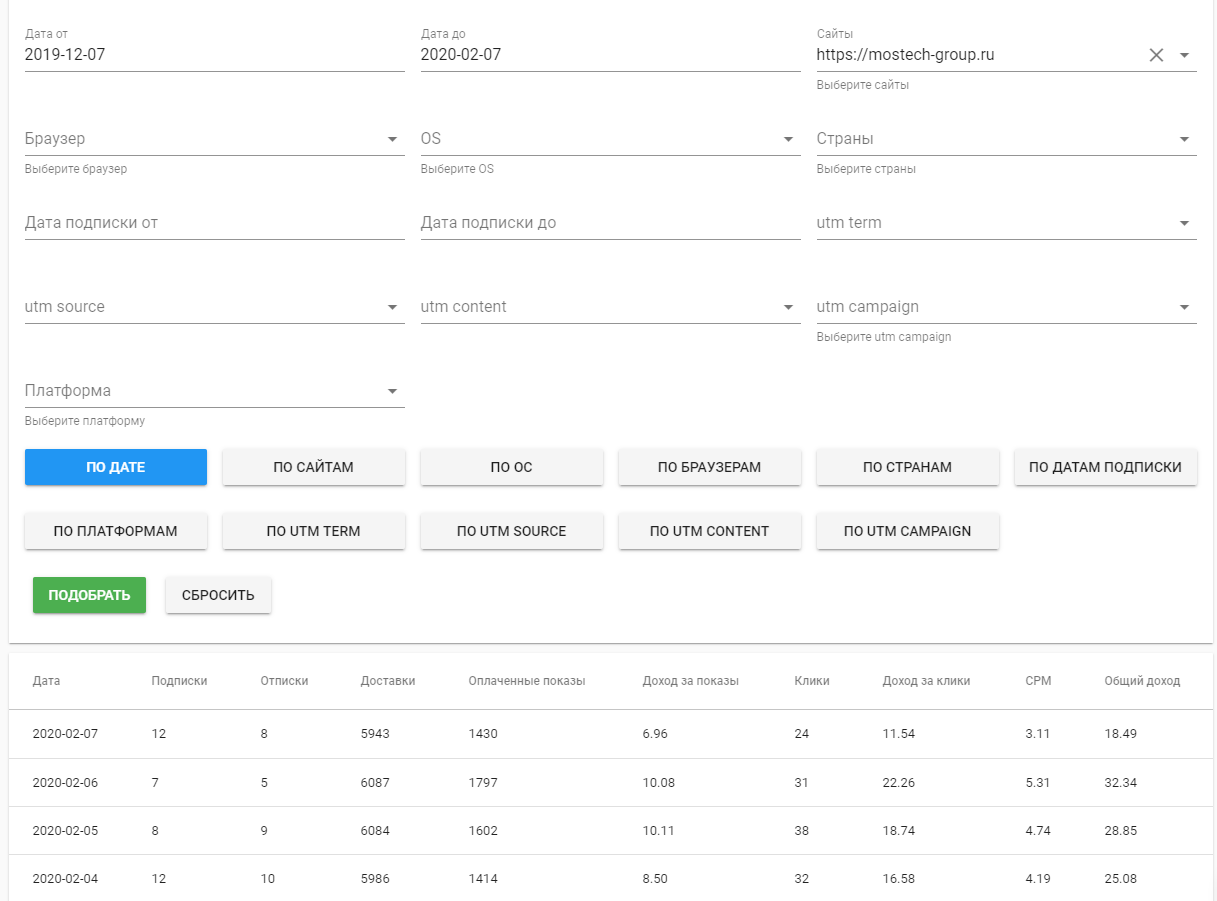Click the Общий доход column header
Screen dimensions: 1217x901
1142,681
